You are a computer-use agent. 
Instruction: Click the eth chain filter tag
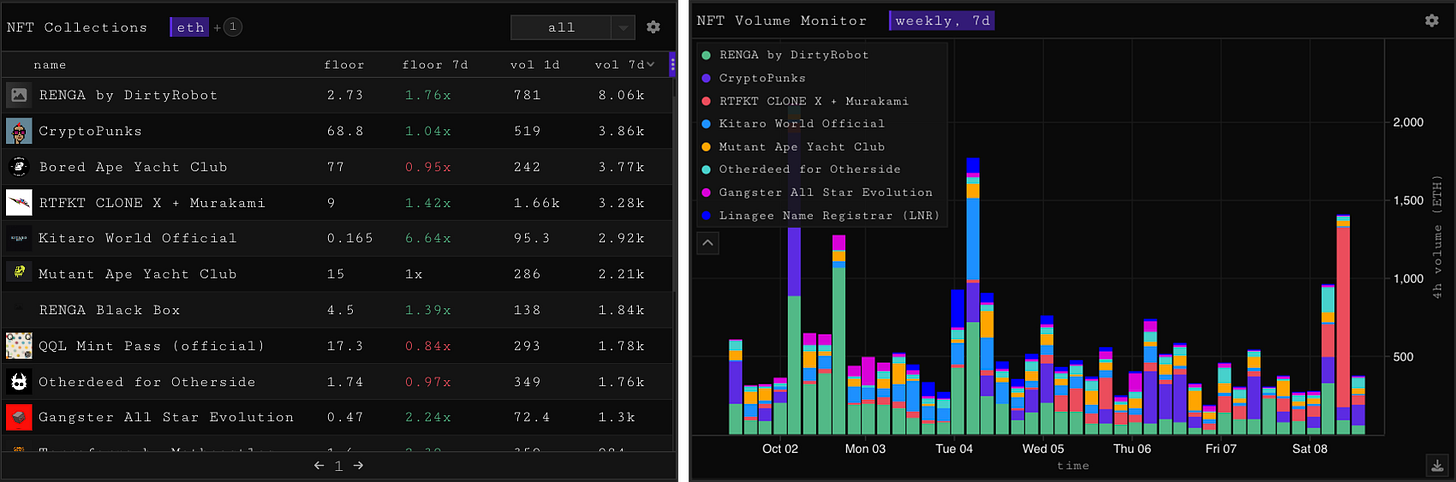187,27
